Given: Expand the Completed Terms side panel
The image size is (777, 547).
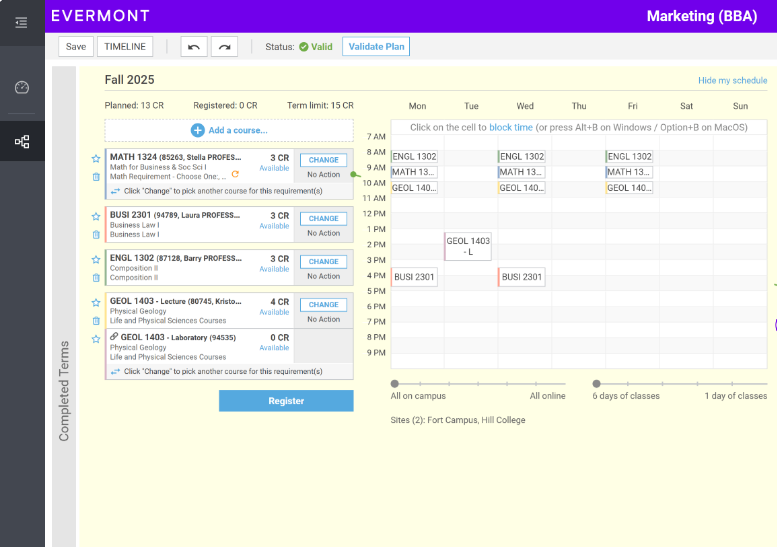Looking at the screenshot, I should 64,375.
